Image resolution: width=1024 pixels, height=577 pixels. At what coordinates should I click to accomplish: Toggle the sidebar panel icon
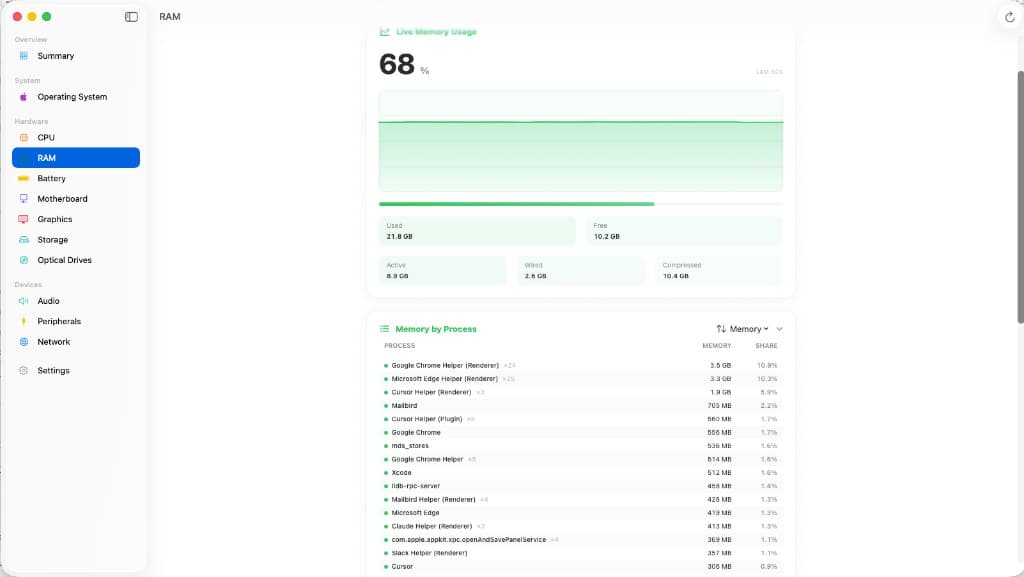point(131,17)
